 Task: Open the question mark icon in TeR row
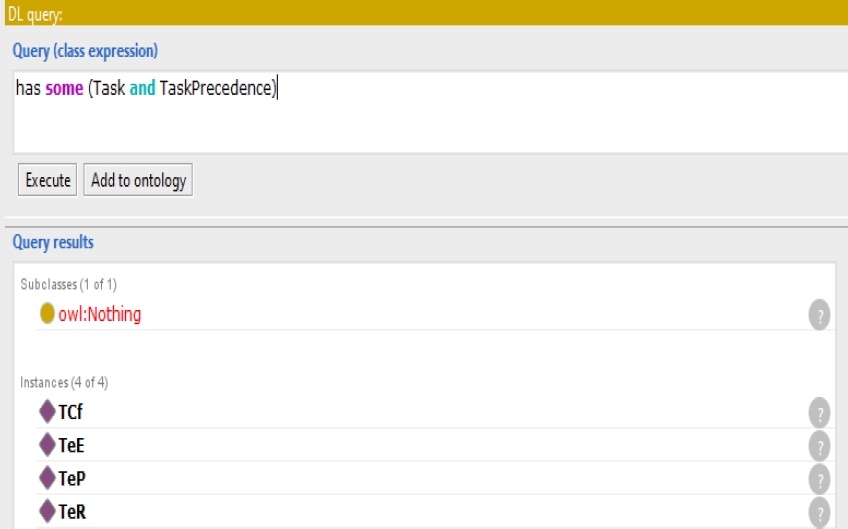coord(819,513)
